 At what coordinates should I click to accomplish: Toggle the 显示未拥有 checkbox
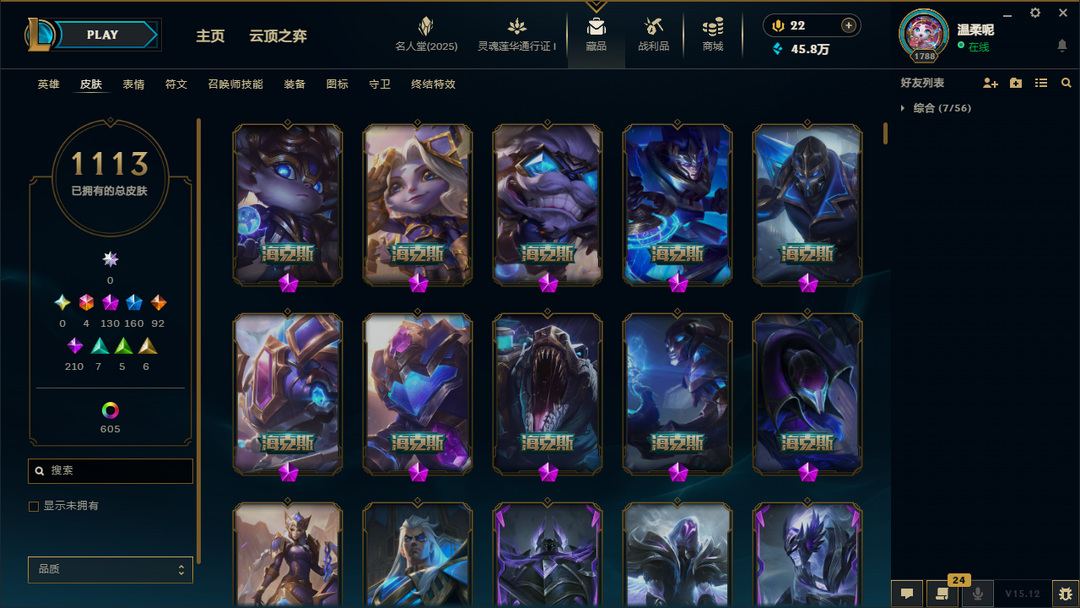click(34, 506)
